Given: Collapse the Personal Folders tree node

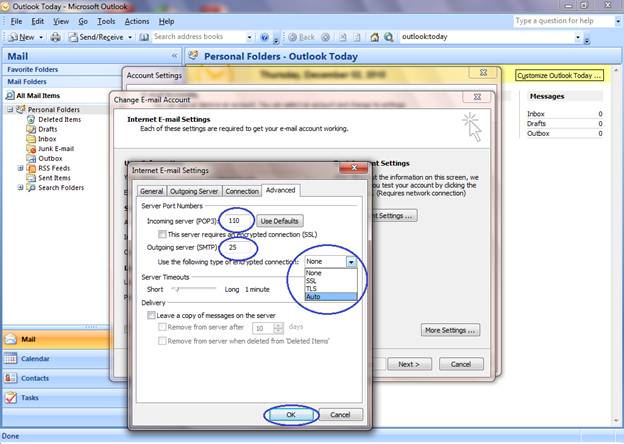Looking at the screenshot, I should coord(10,109).
